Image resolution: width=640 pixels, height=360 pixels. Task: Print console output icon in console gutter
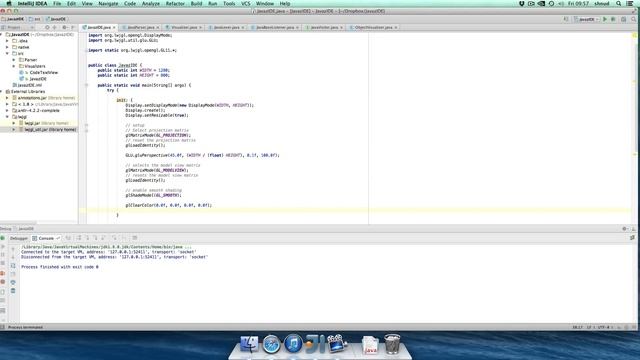(13, 282)
